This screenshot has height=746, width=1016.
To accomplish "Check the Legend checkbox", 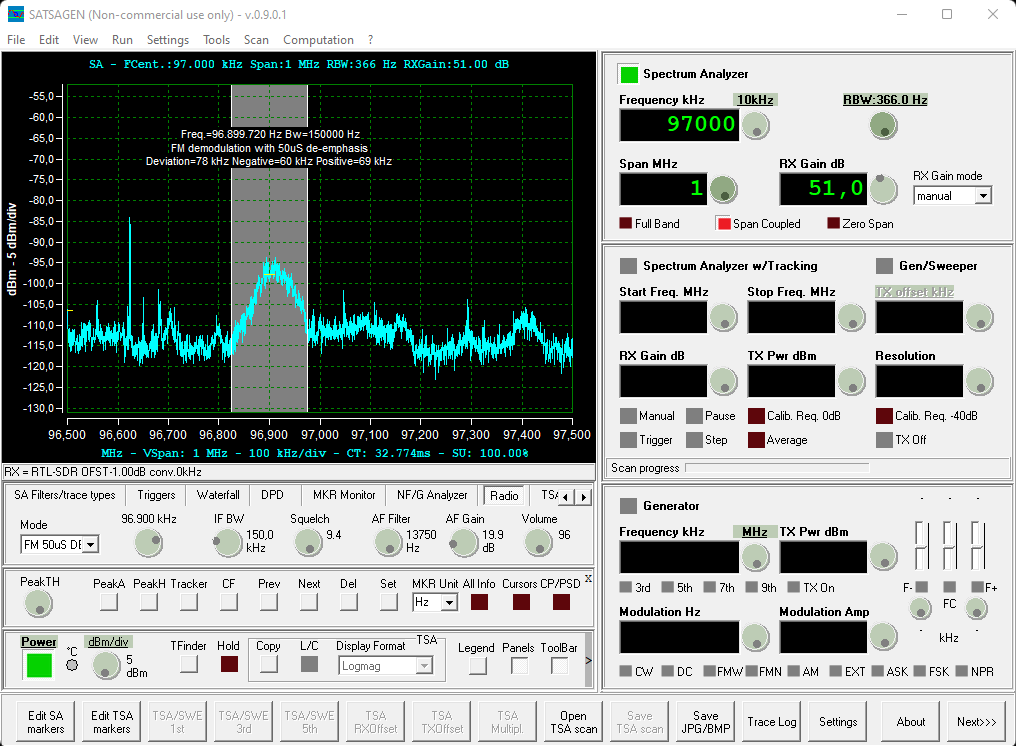I will [478, 666].
